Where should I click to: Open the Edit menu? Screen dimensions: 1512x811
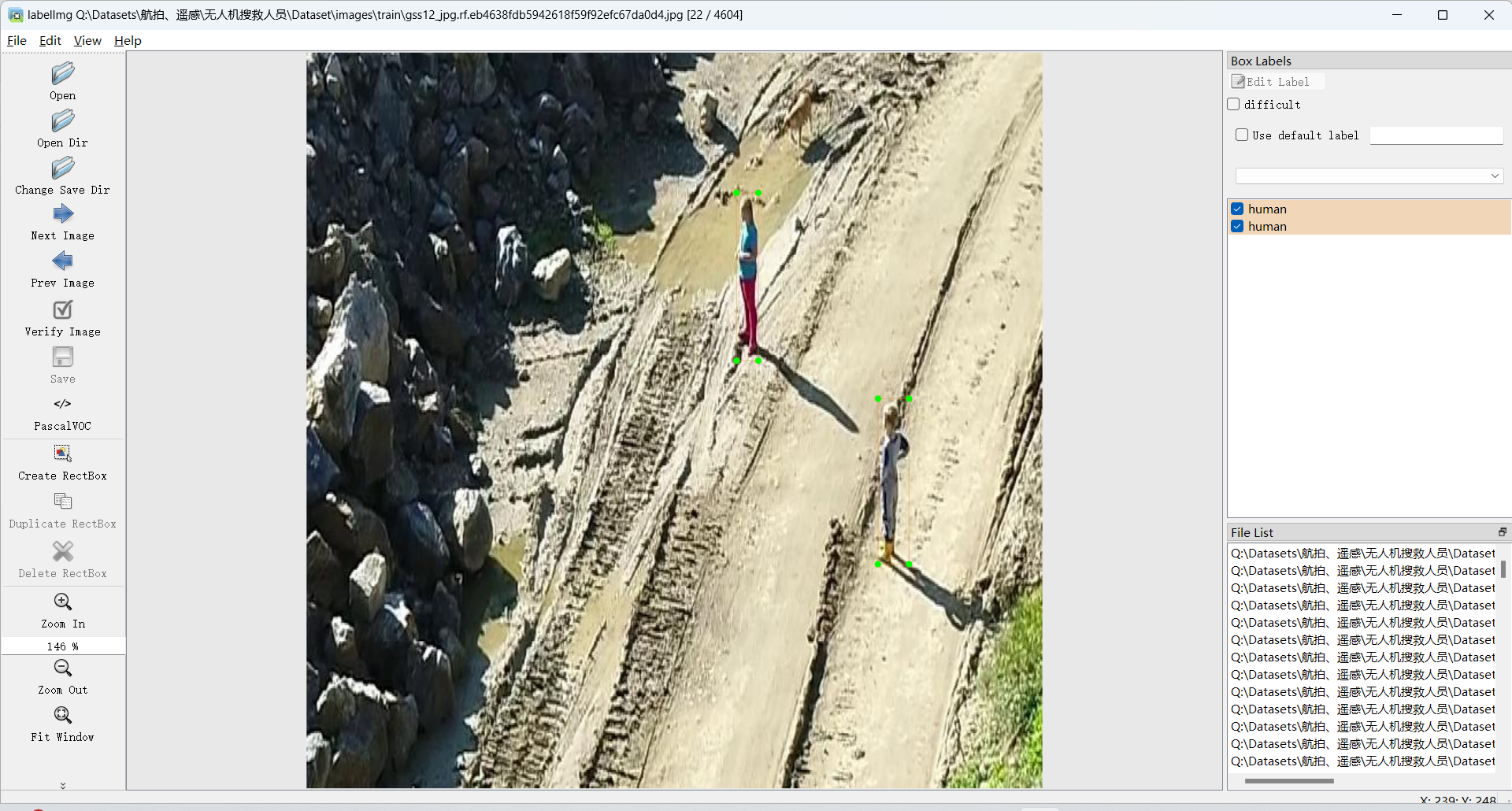[x=50, y=41]
